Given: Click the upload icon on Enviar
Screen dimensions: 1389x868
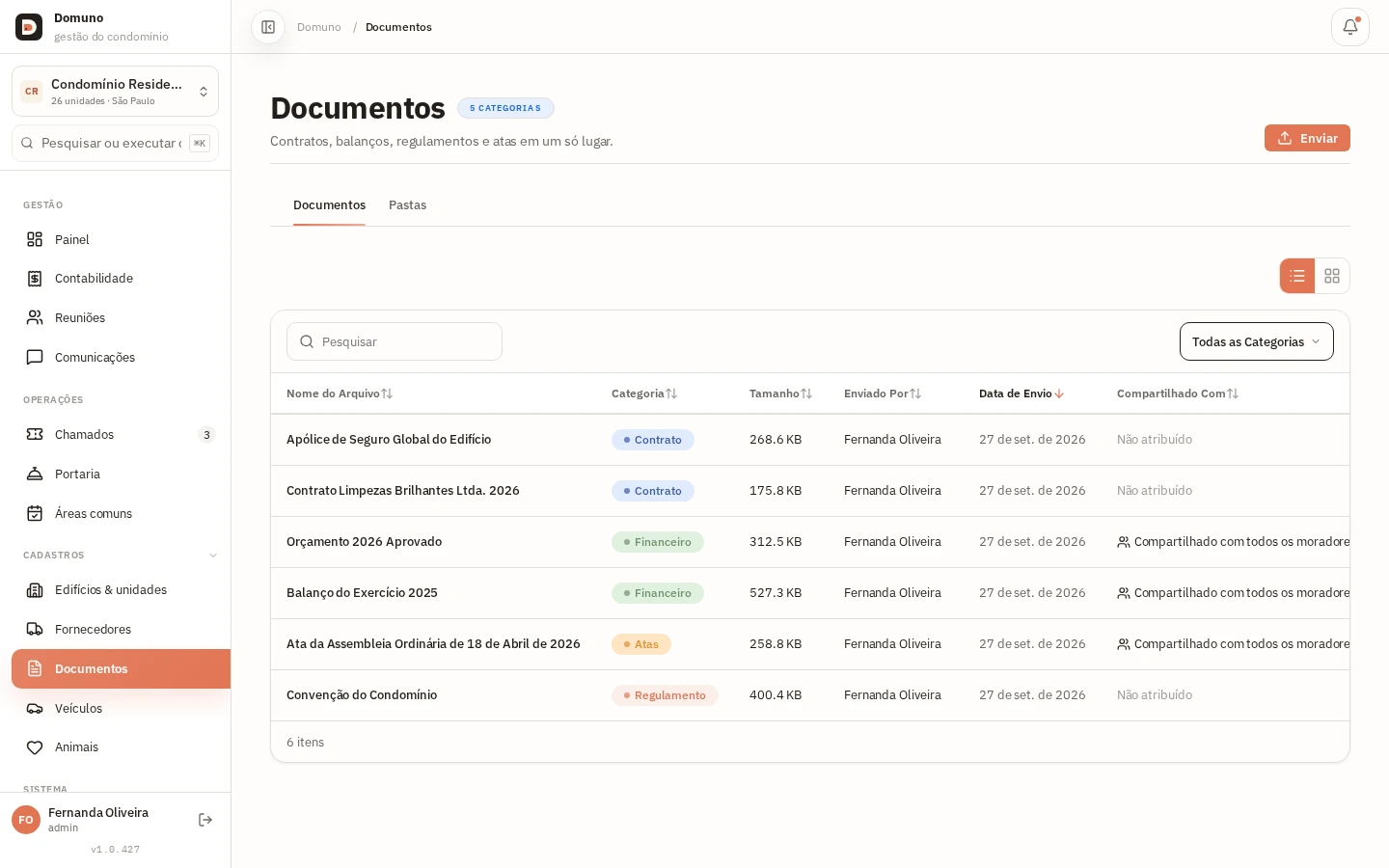Looking at the screenshot, I should click(1285, 138).
